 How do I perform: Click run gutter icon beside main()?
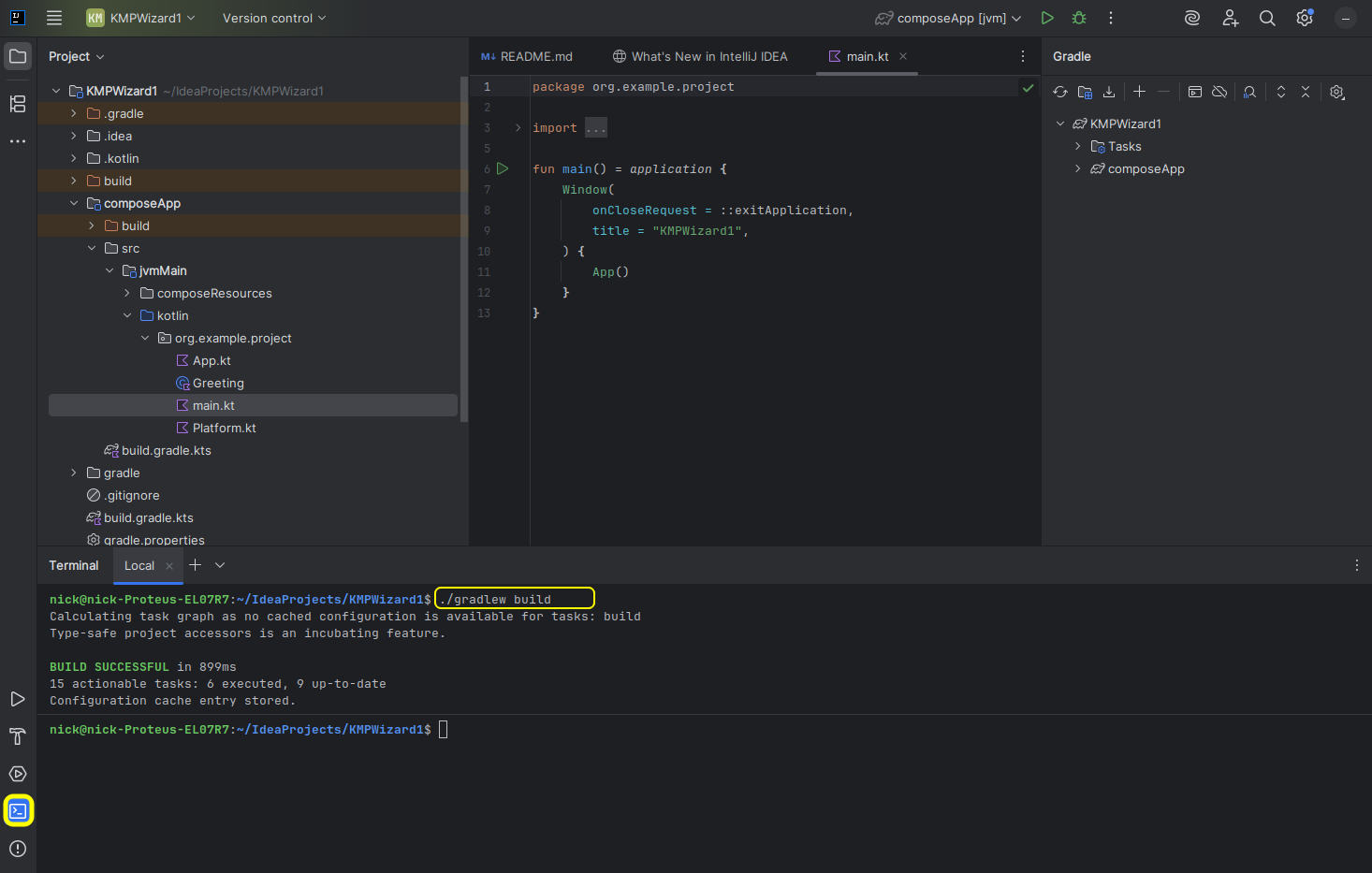(x=503, y=168)
